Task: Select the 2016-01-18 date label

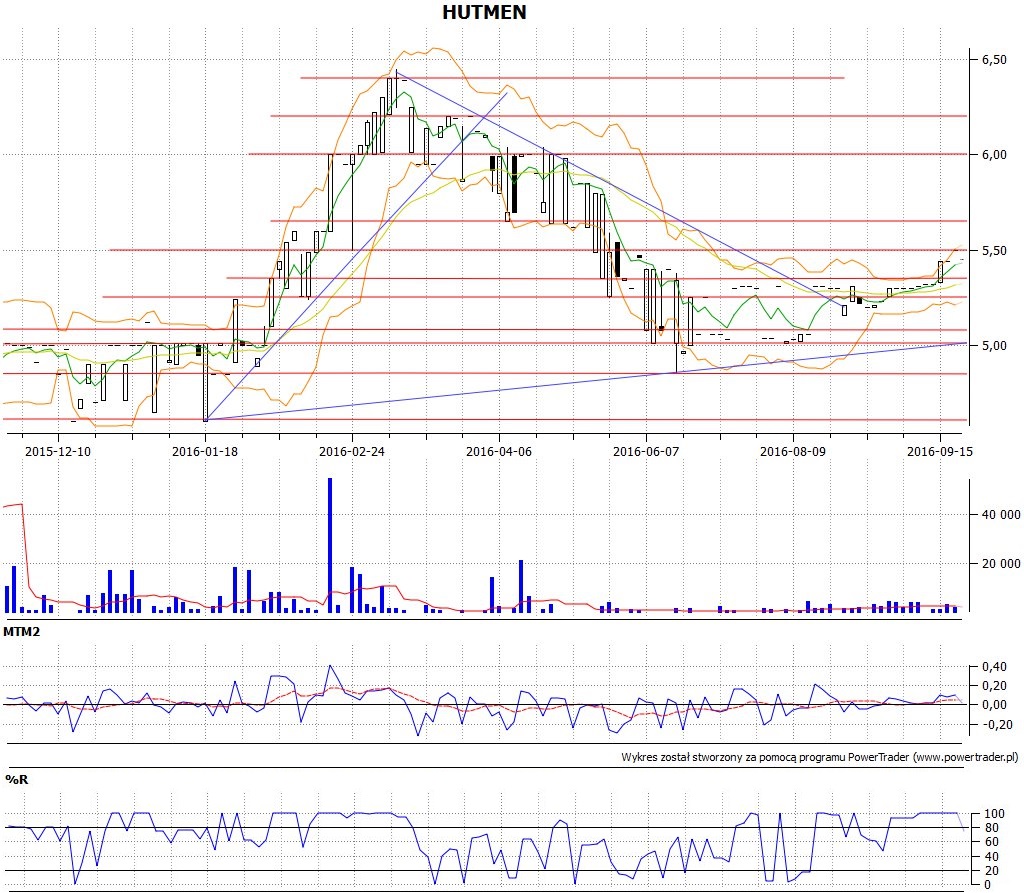Action: click(x=205, y=451)
